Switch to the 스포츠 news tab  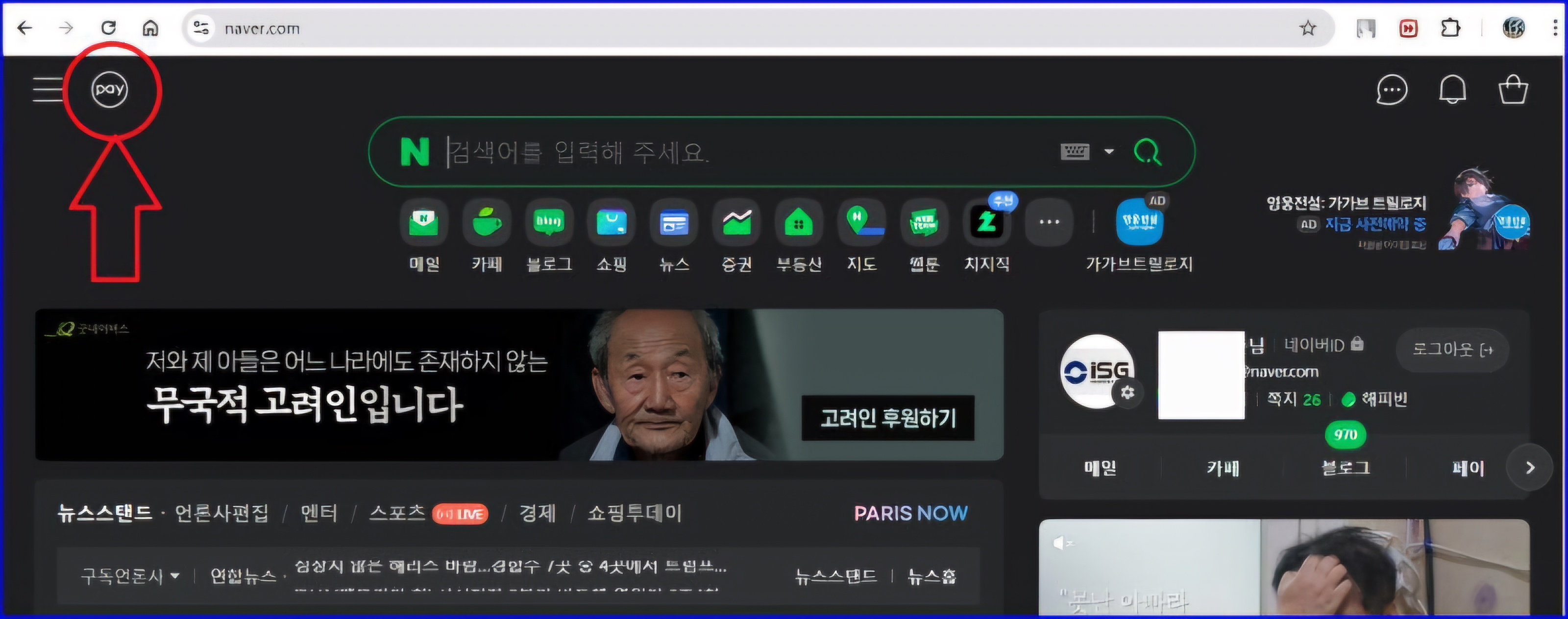coord(397,513)
